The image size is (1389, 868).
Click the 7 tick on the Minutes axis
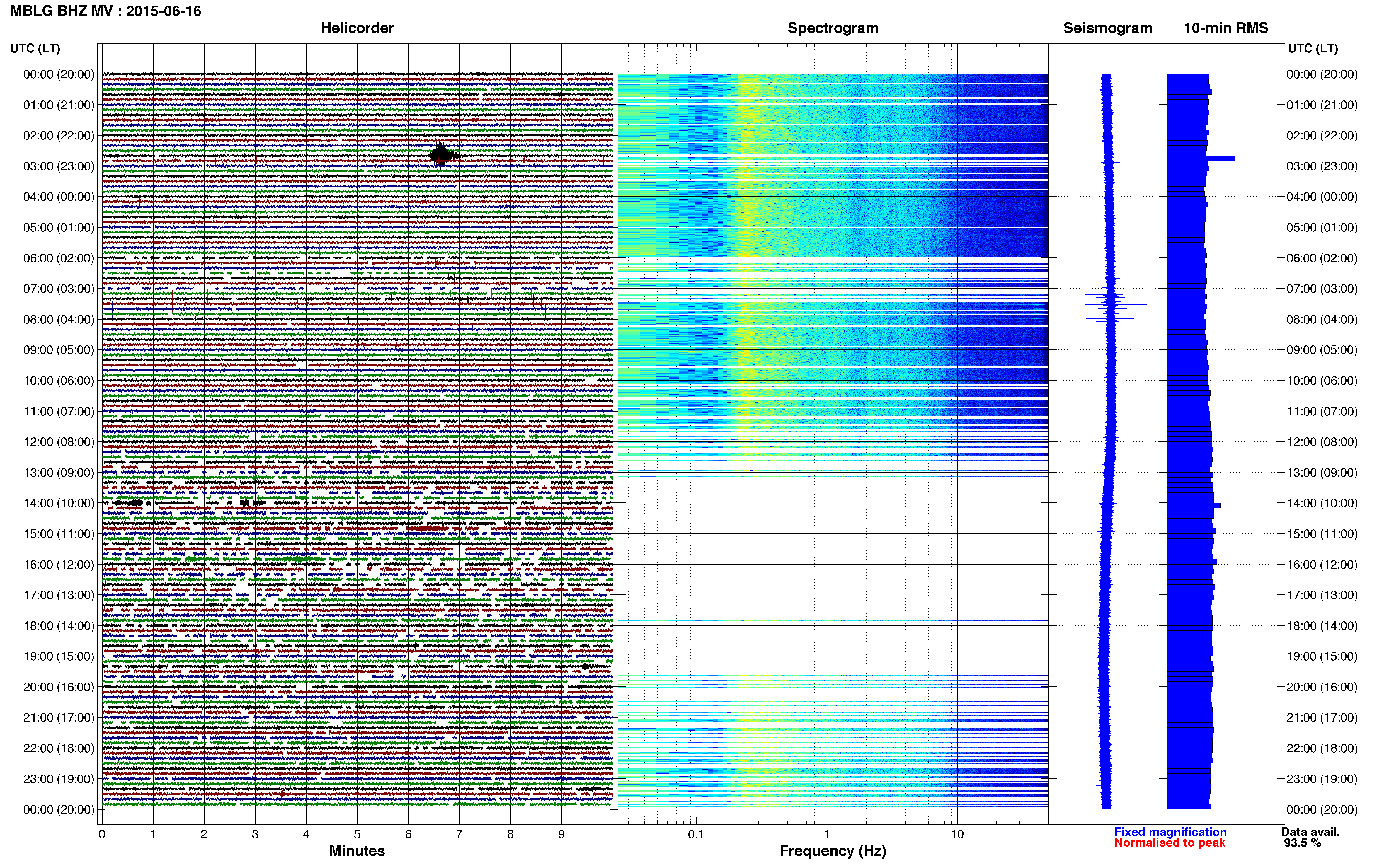(459, 834)
